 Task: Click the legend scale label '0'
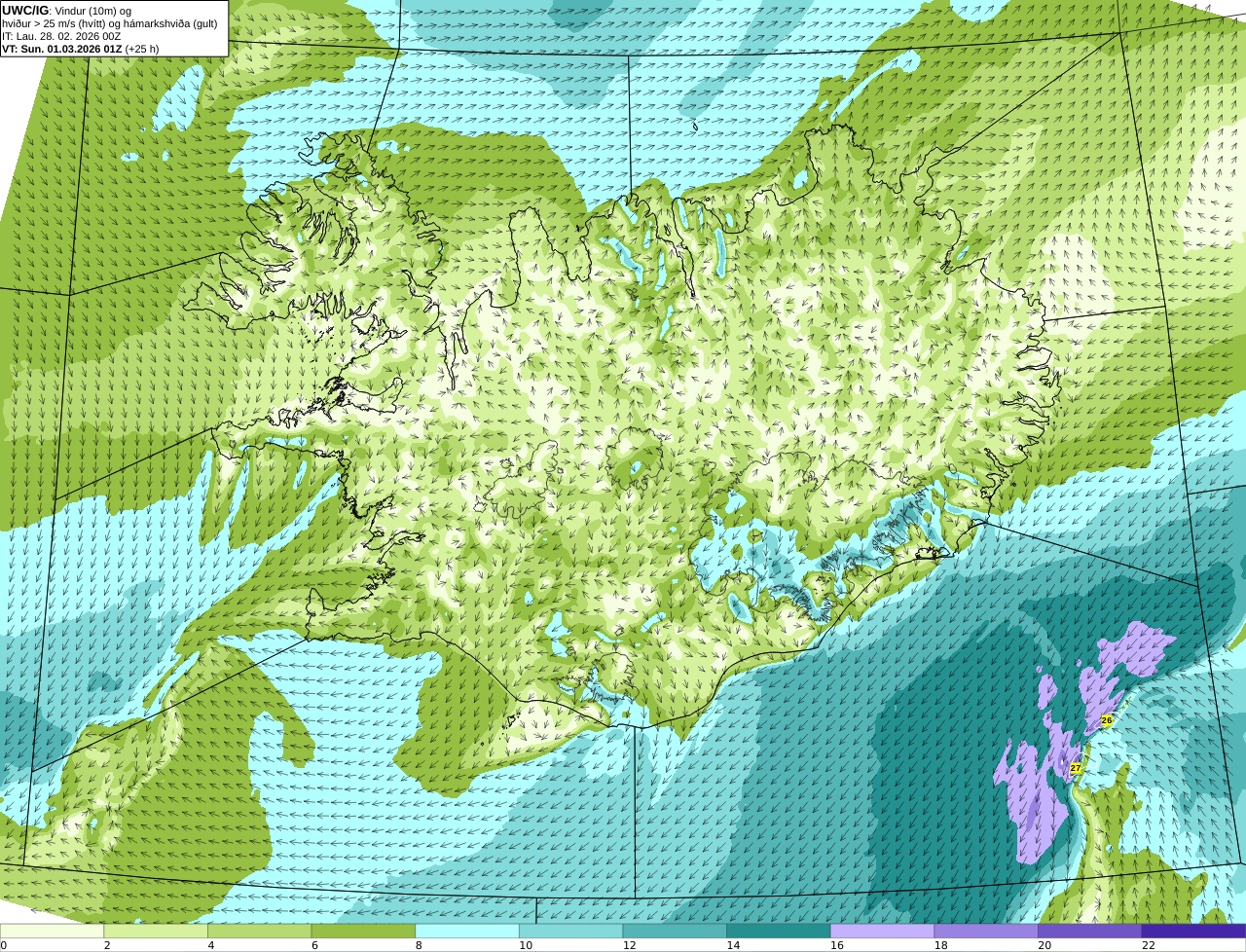(3, 945)
